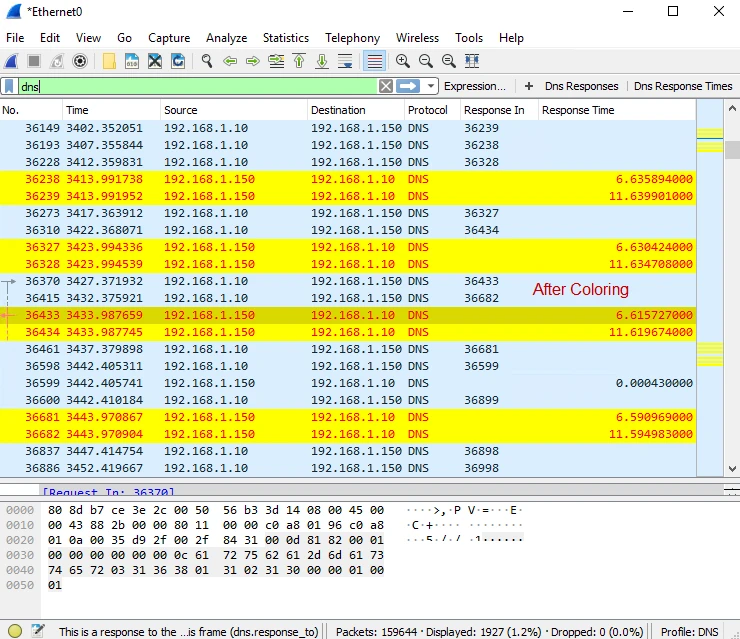Open capture options gear icon
This screenshot has width=740, height=639.
(x=81, y=61)
